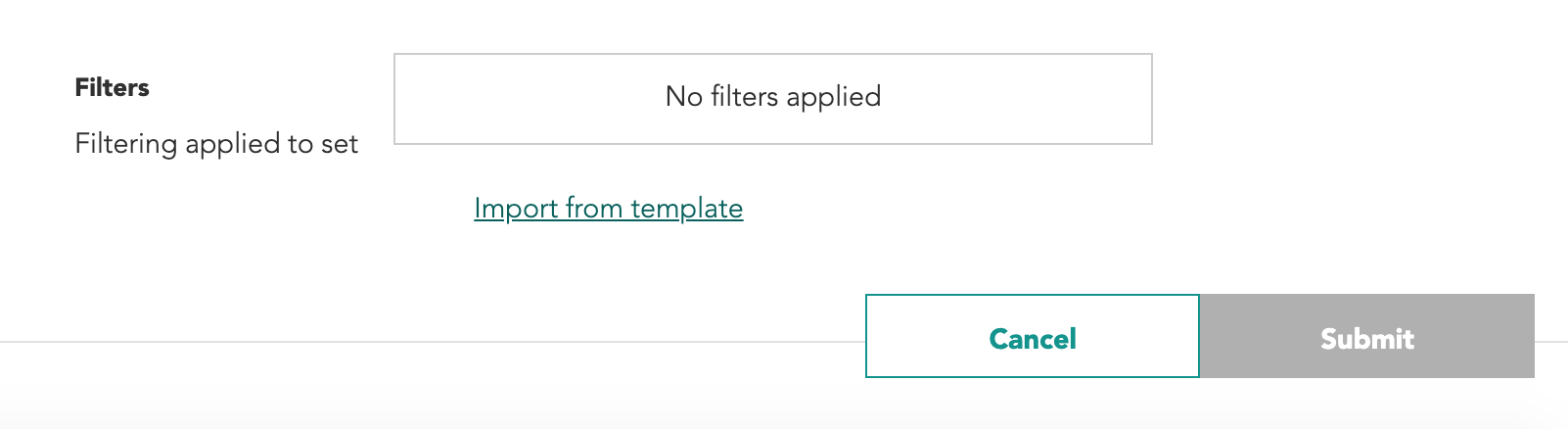
Task: Submit the filter set form
Action: point(1366,337)
